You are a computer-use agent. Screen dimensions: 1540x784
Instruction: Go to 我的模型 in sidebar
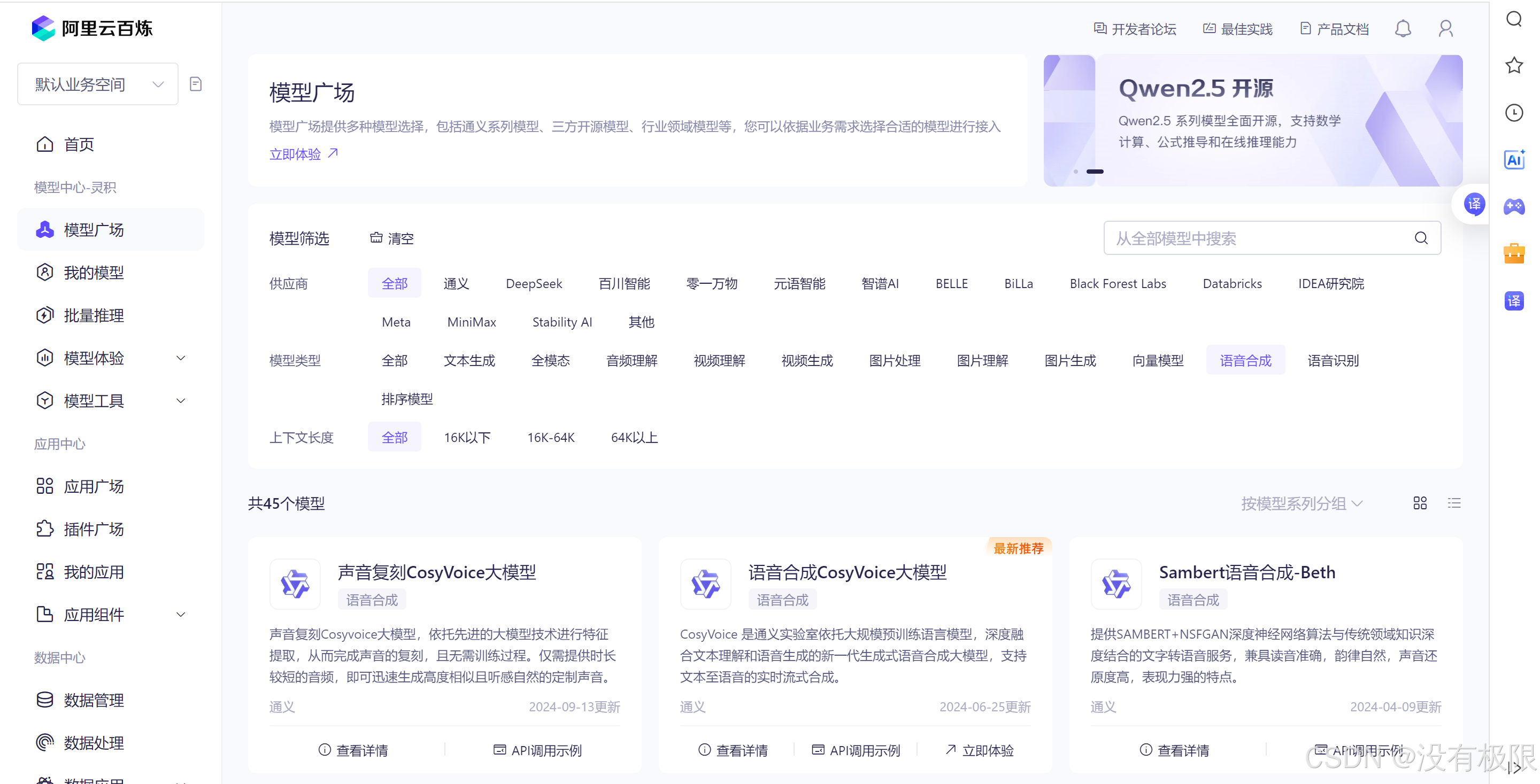pos(94,273)
